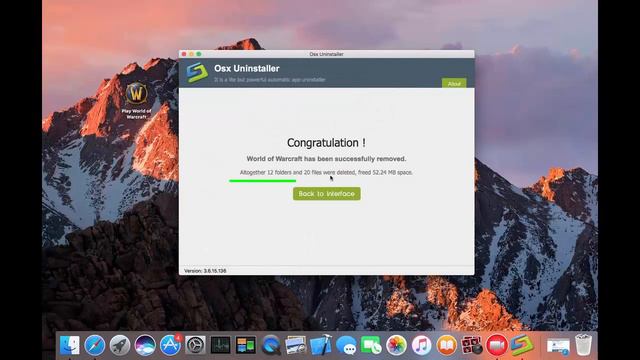Close the Osx Uninstaller window

pyautogui.click(x=184, y=54)
